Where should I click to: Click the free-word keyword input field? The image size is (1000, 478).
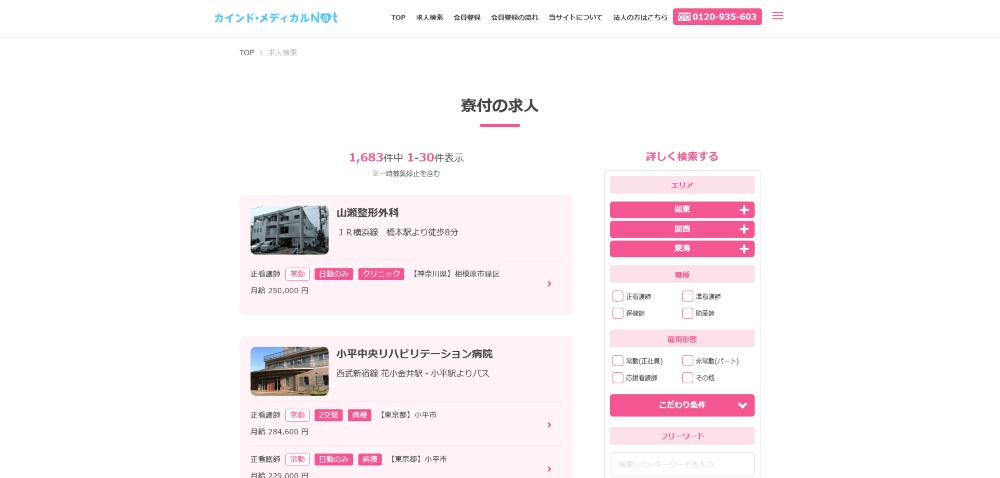click(682, 464)
